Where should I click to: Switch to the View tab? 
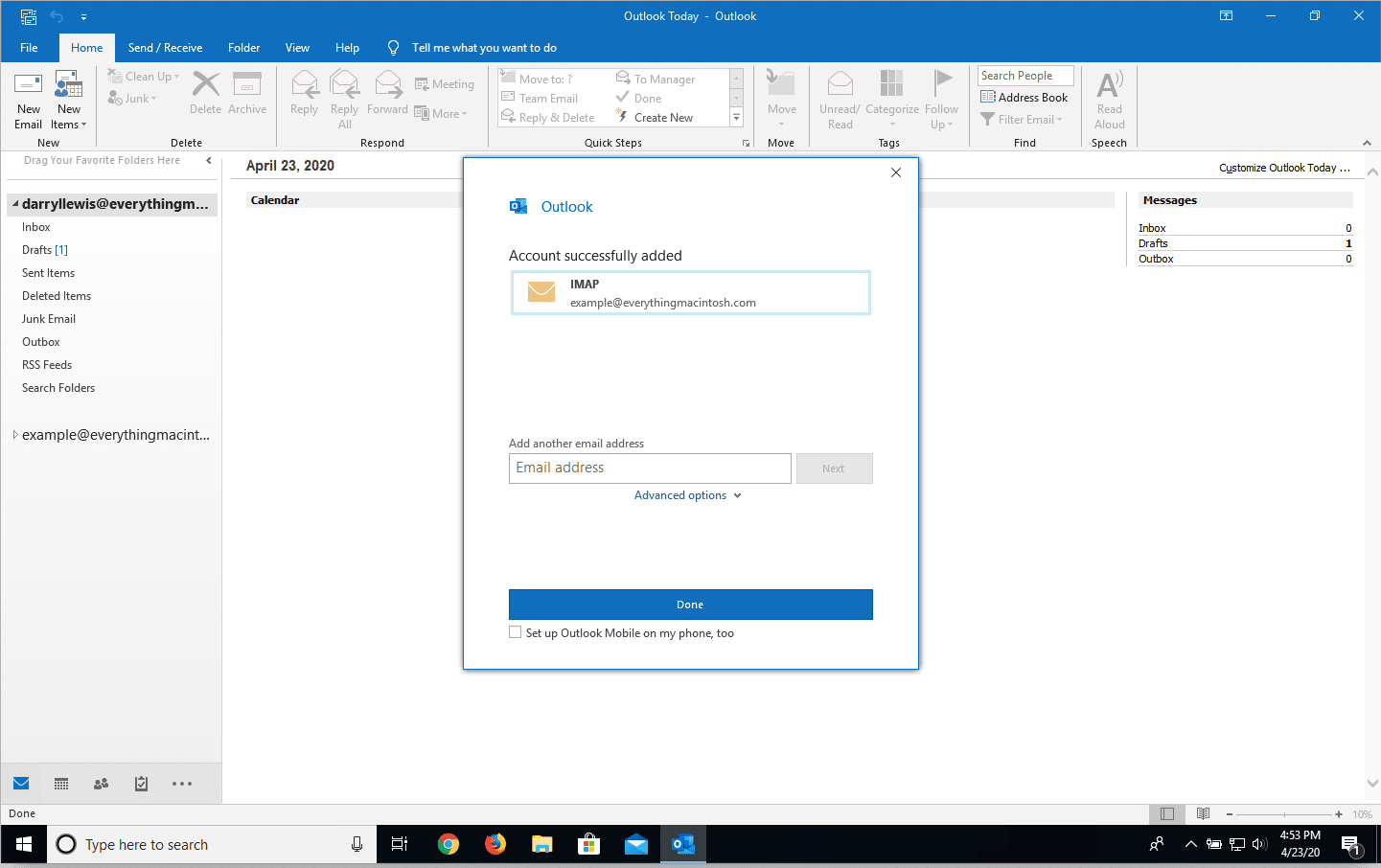click(x=297, y=48)
